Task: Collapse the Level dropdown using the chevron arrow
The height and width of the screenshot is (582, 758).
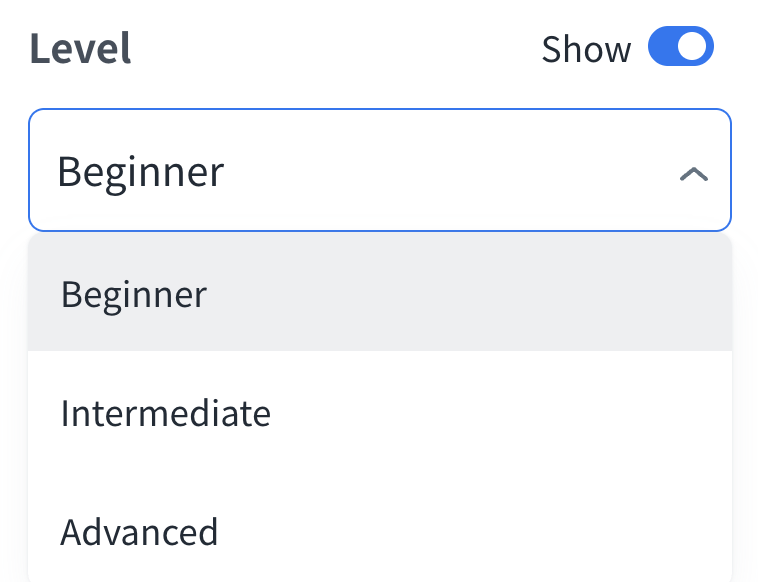Action: point(693,174)
